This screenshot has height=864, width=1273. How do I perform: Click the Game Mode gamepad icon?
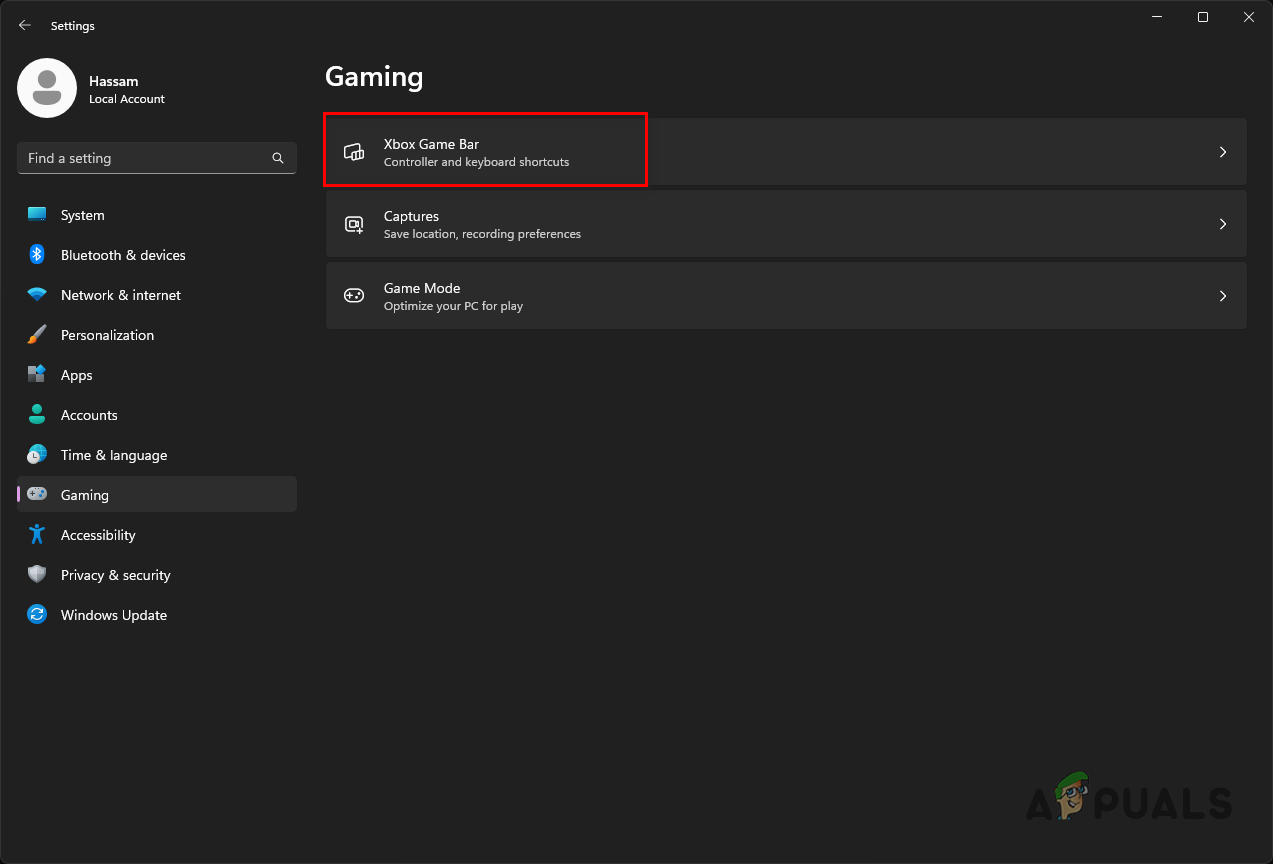click(354, 295)
